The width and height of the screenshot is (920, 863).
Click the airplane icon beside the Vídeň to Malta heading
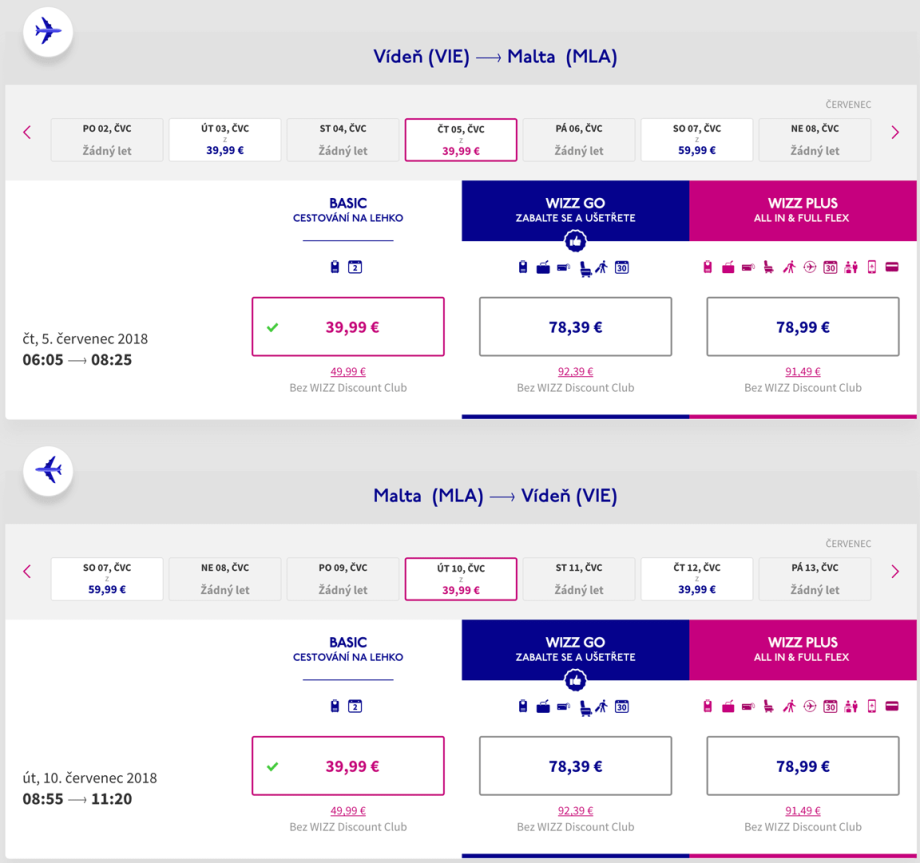pos(48,31)
